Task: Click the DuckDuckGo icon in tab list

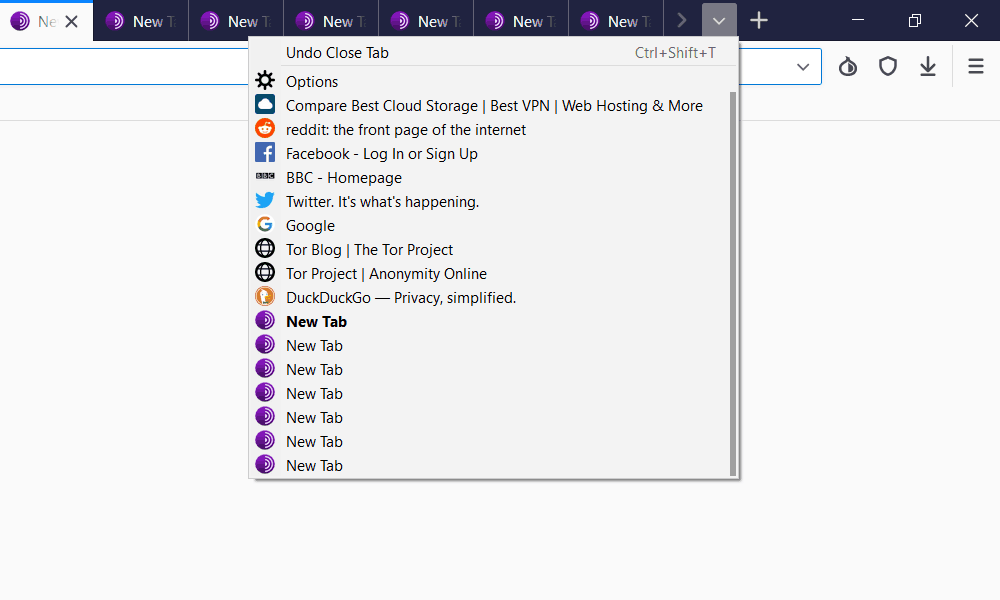Action: 265,298
